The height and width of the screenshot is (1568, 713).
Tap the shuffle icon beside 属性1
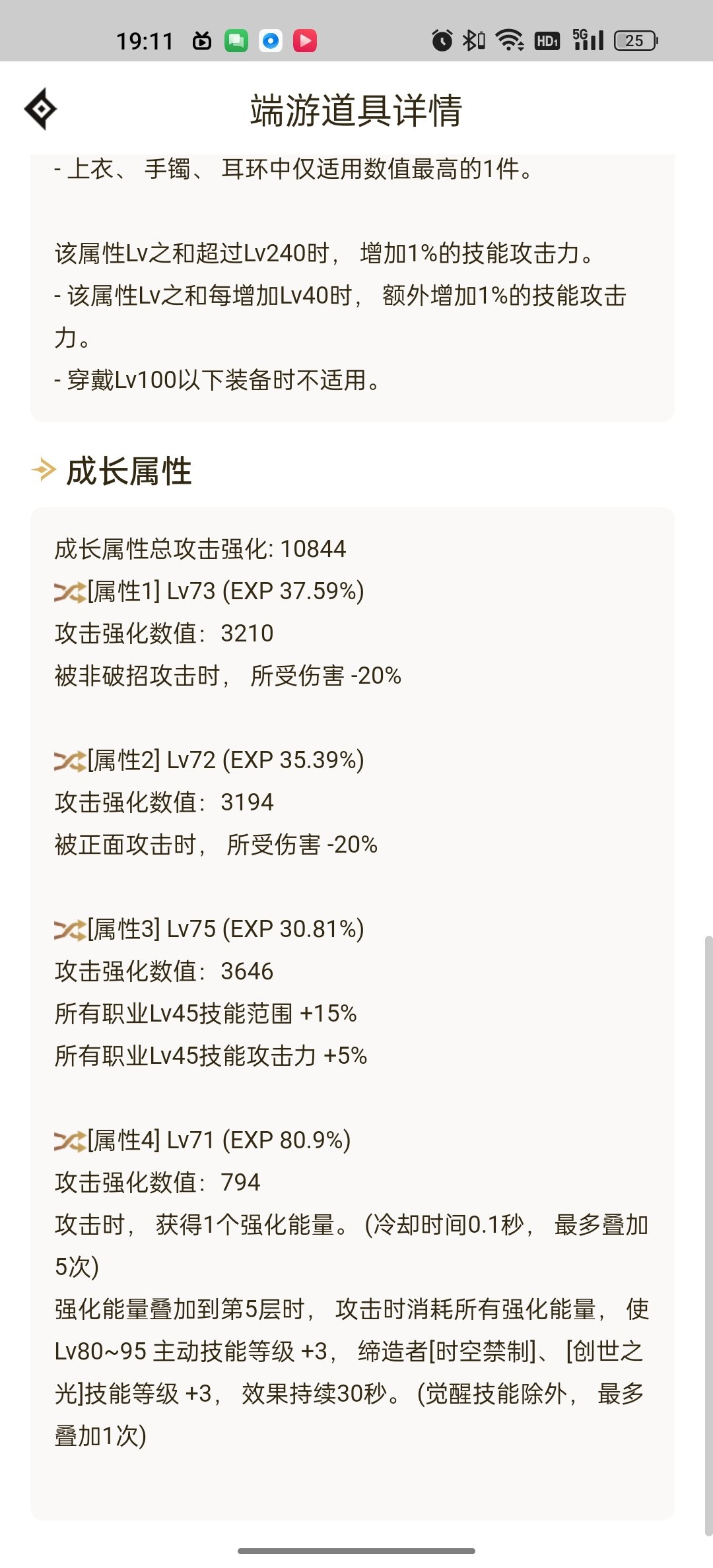tap(70, 592)
